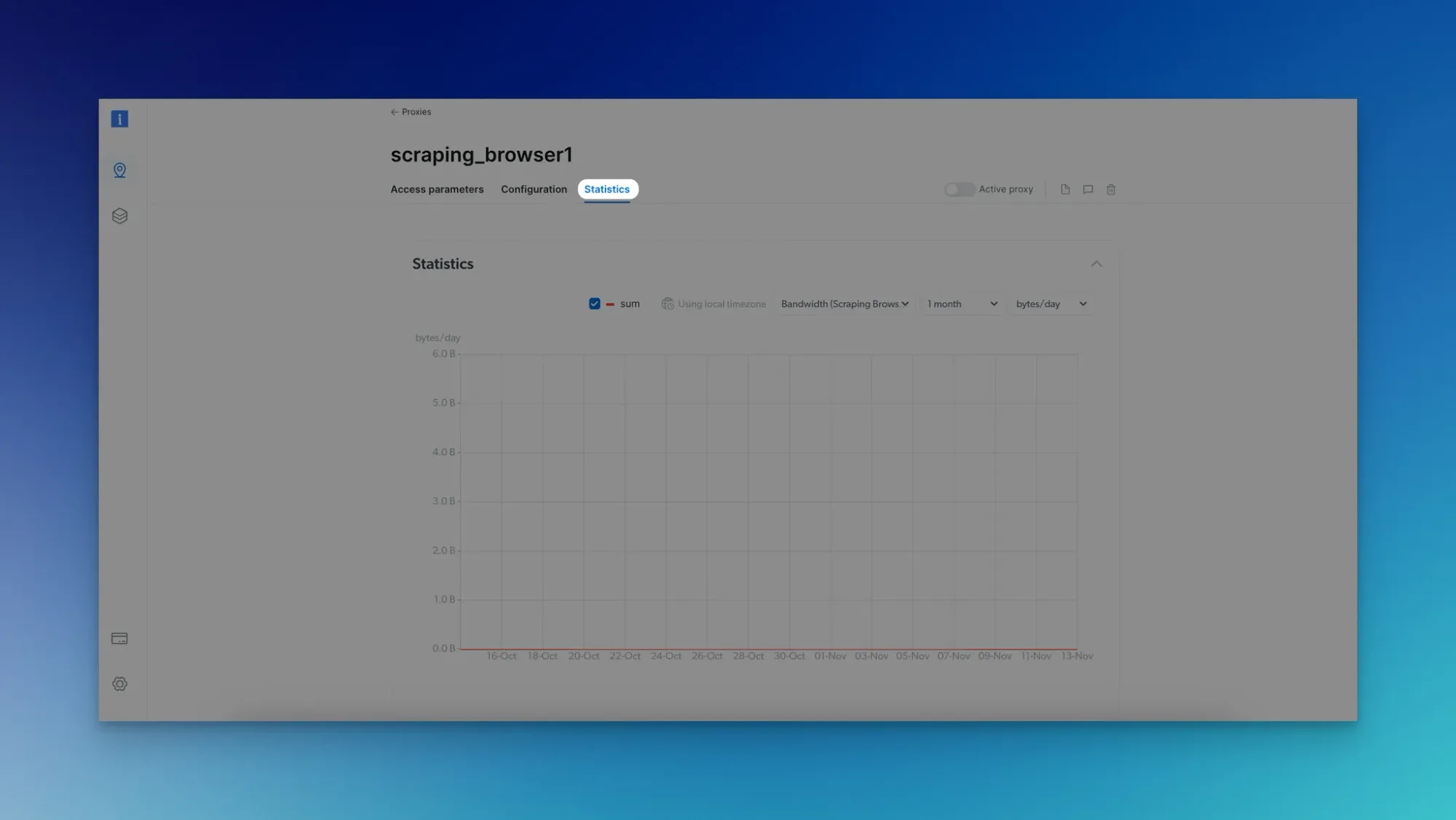The image size is (1456, 820).
Task: Click the 01-Nov date marker on chart
Action: [830, 656]
